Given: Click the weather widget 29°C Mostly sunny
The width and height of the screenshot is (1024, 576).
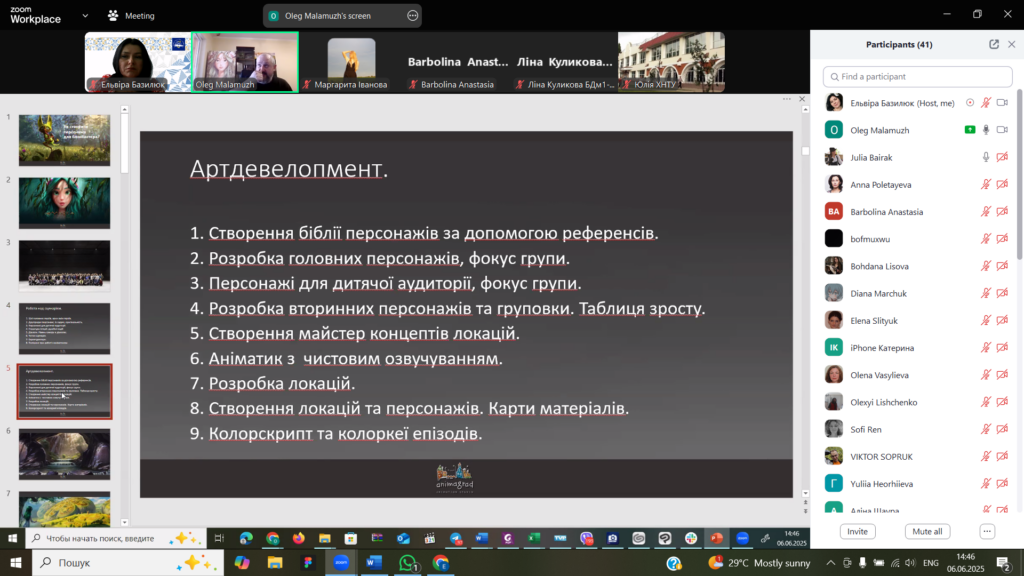Looking at the screenshot, I should (x=759, y=562).
